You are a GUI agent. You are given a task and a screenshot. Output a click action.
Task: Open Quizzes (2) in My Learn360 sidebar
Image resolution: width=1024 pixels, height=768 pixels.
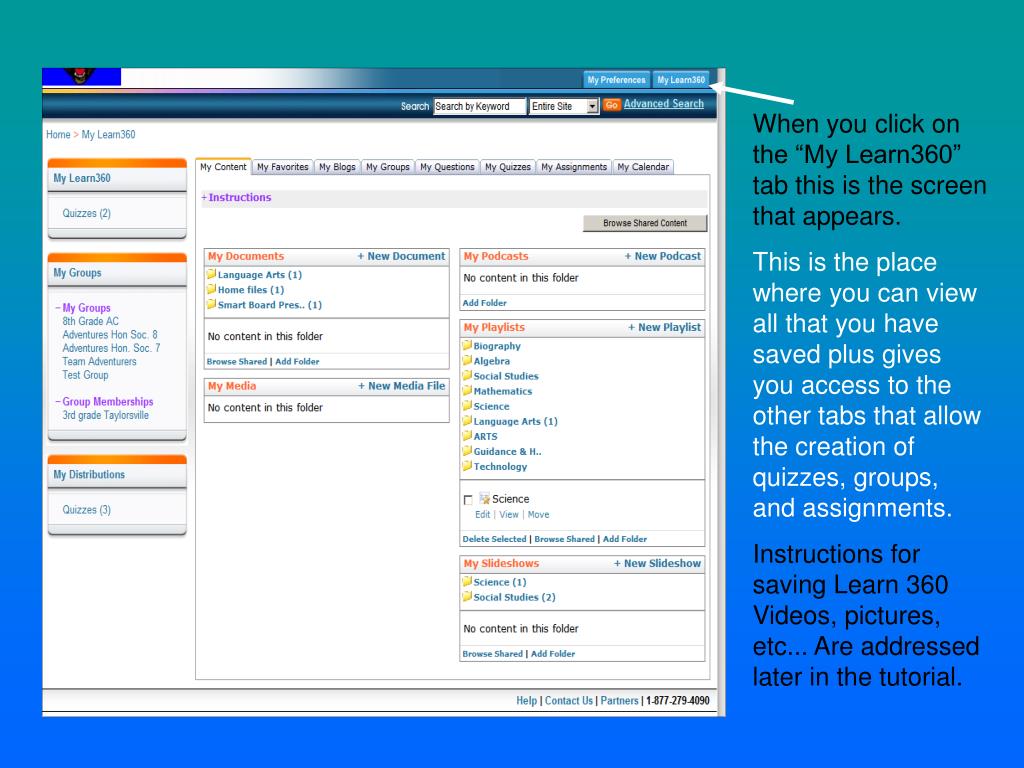click(x=87, y=214)
